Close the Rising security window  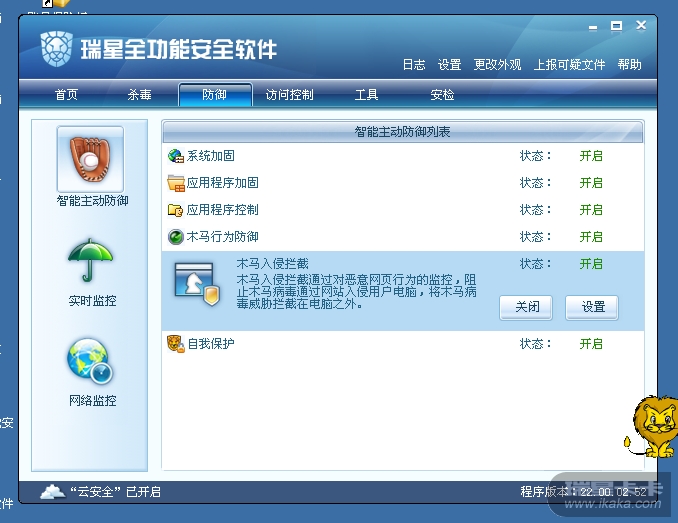pos(641,26)
